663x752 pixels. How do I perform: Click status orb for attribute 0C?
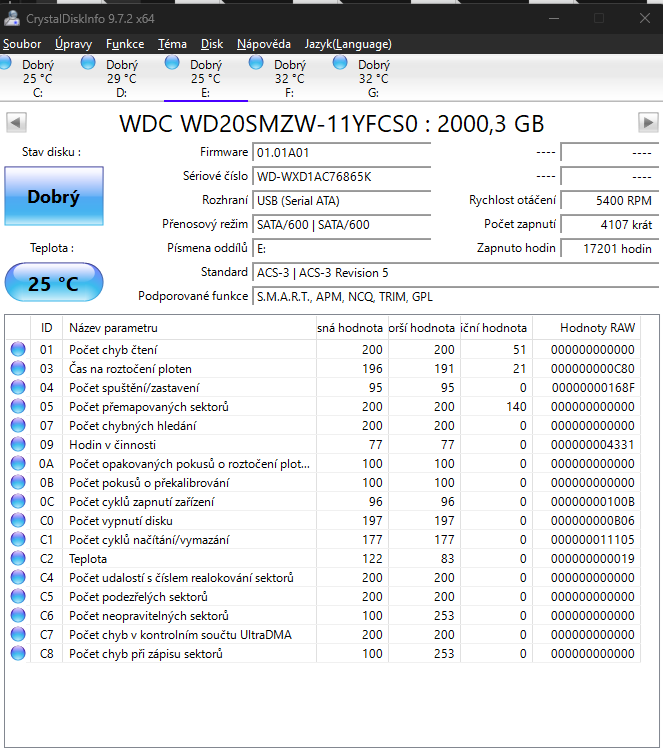pyautogui.click(x=18, y=501)
